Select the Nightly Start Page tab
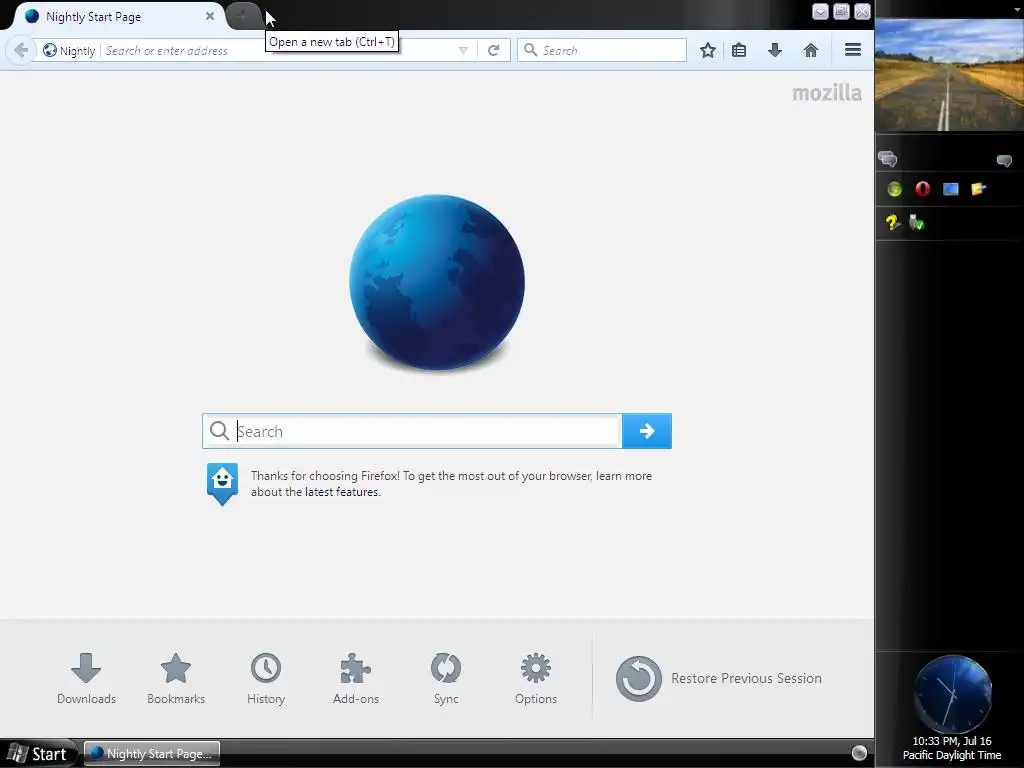The image size is (1024, 768). coord(116,16)
